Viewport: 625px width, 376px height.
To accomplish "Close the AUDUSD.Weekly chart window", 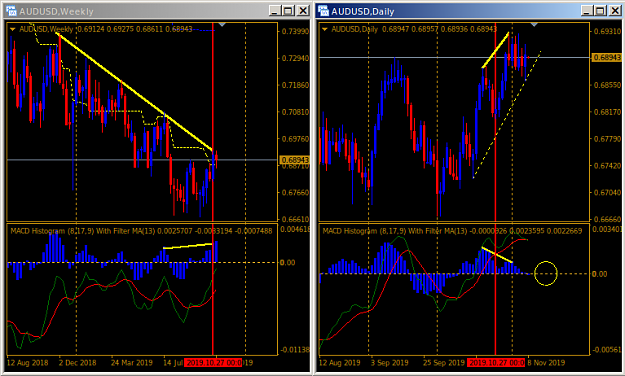I will pyautogui.click(x=303, y=11).
